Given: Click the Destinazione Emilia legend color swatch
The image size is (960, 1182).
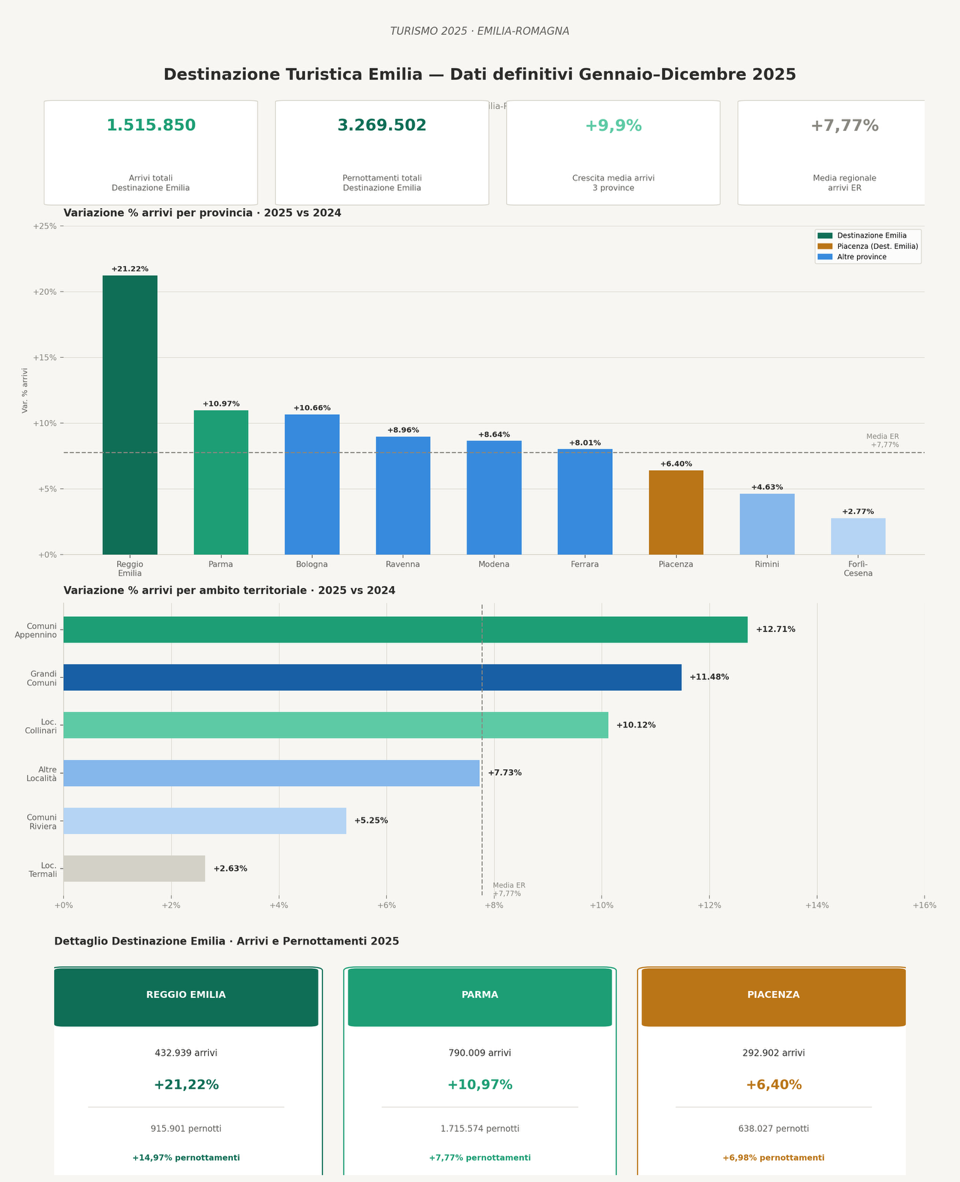Looking at the screenshot, I should click(x=825, y=236).
